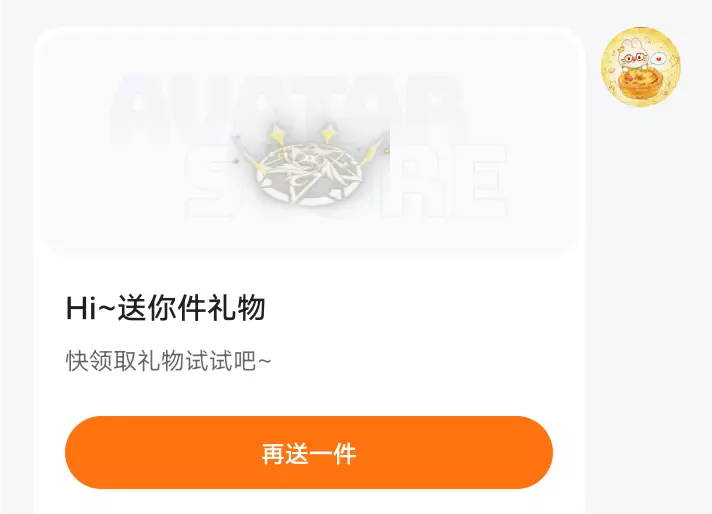The width and height of the screenshot is (712, 514).
Task: Click the center of the oval headdress emblem
Action: [310, 175]
